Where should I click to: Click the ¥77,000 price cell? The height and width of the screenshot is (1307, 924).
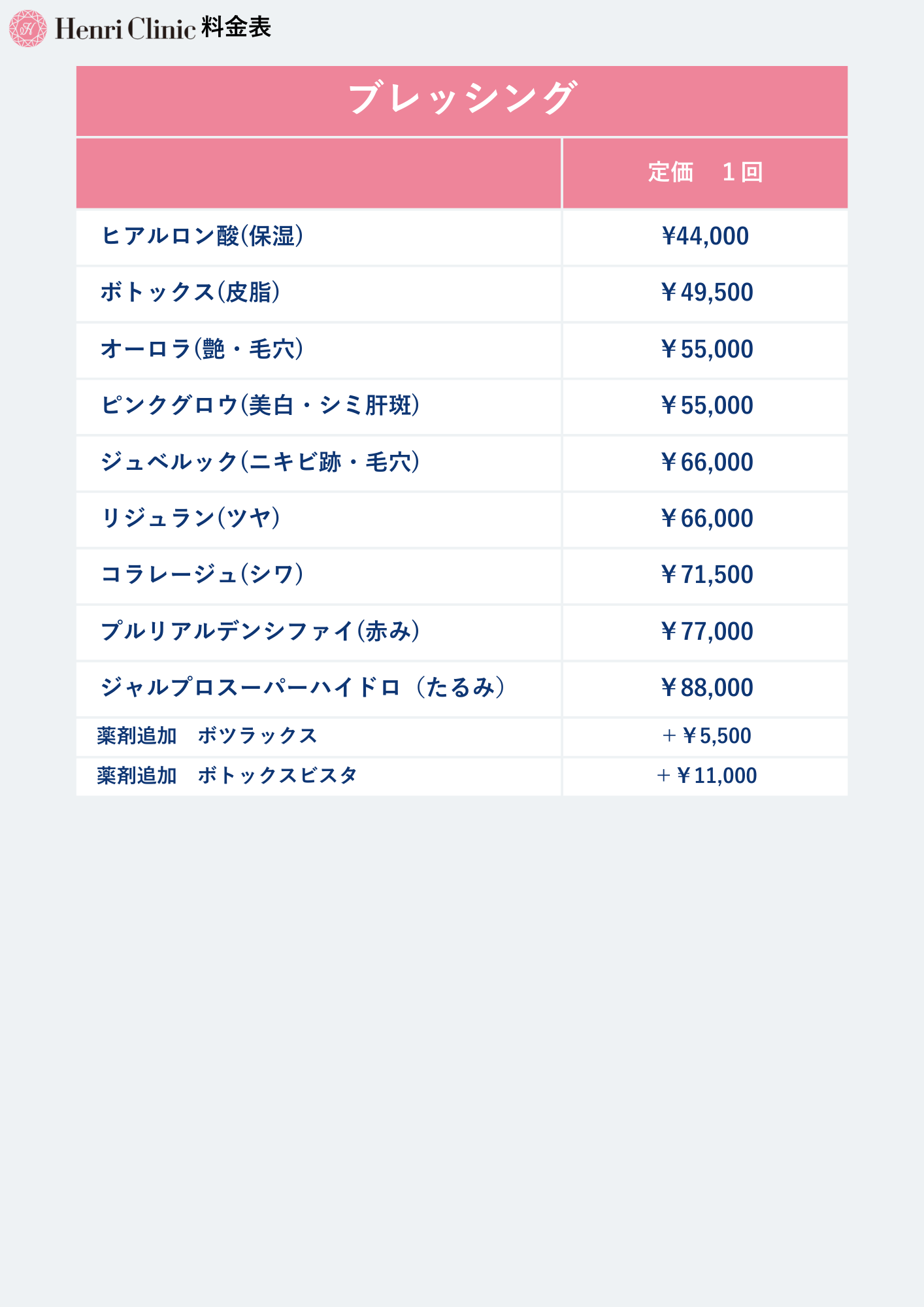point(706,632)
